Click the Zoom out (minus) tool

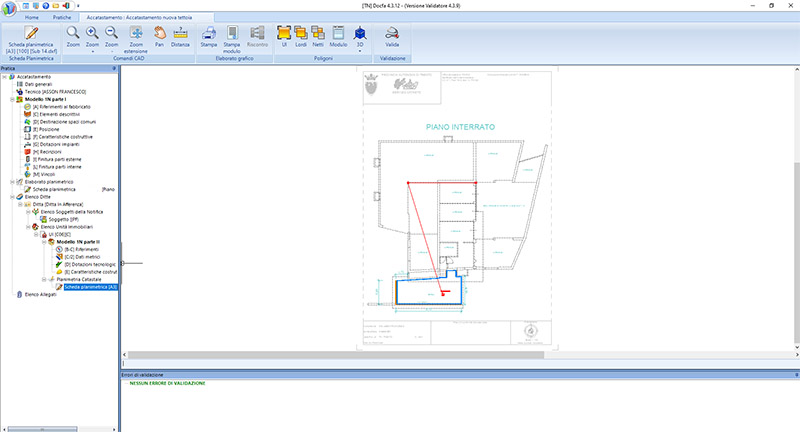click(111, 38)
